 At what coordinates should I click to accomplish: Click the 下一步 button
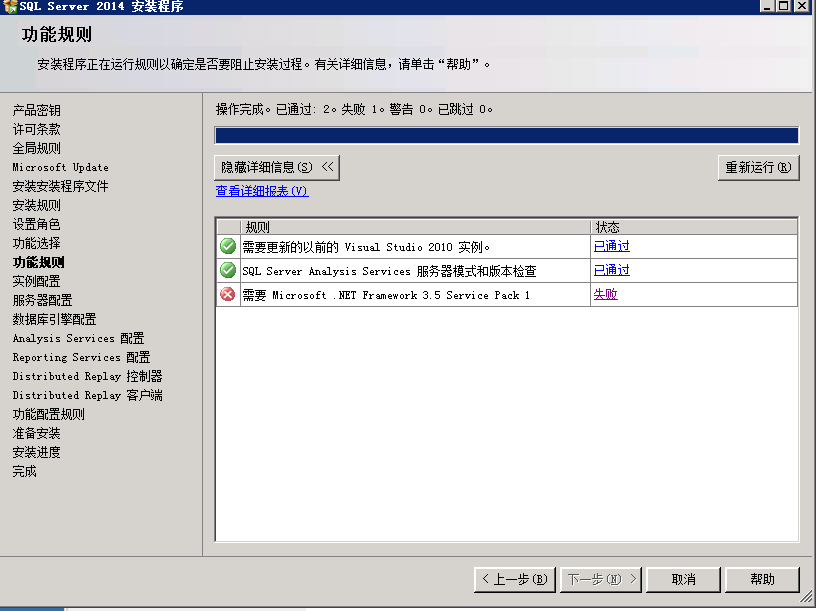tap(601, 579)
